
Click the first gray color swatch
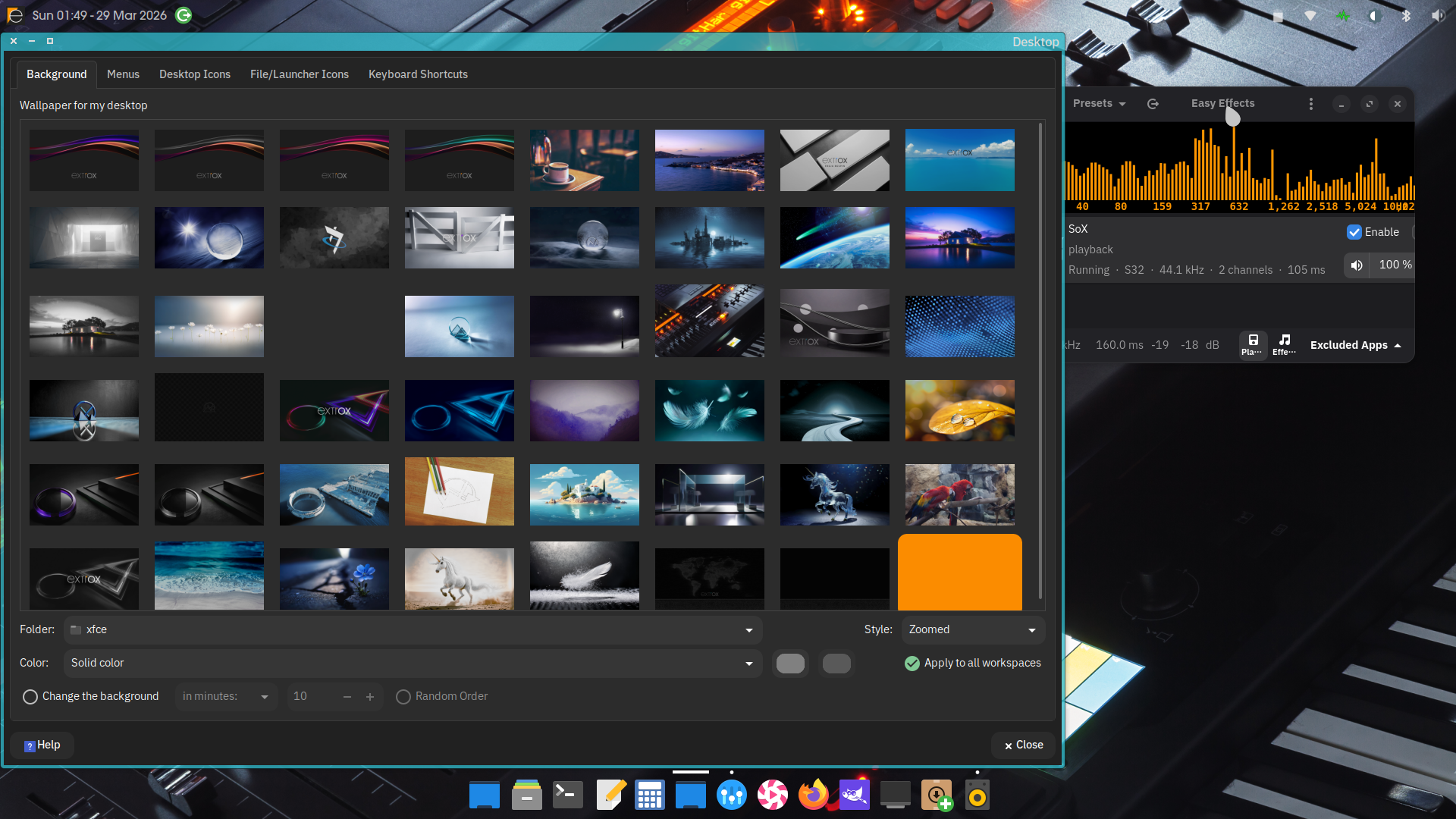790,664
